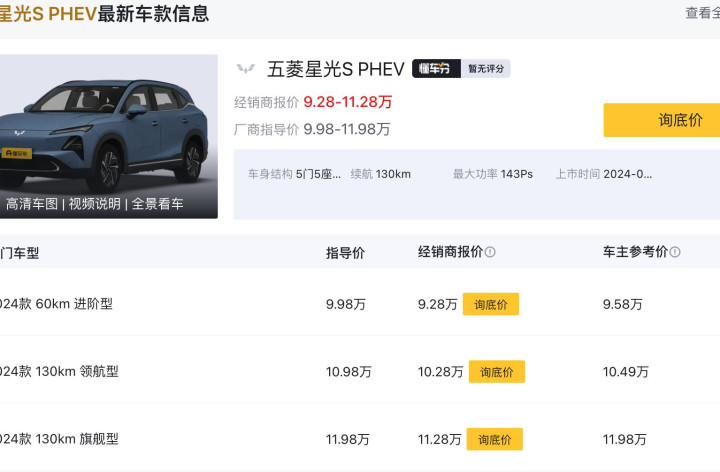
Task: Click 询底价 for 130km 旗舰型
Action: 495,439
